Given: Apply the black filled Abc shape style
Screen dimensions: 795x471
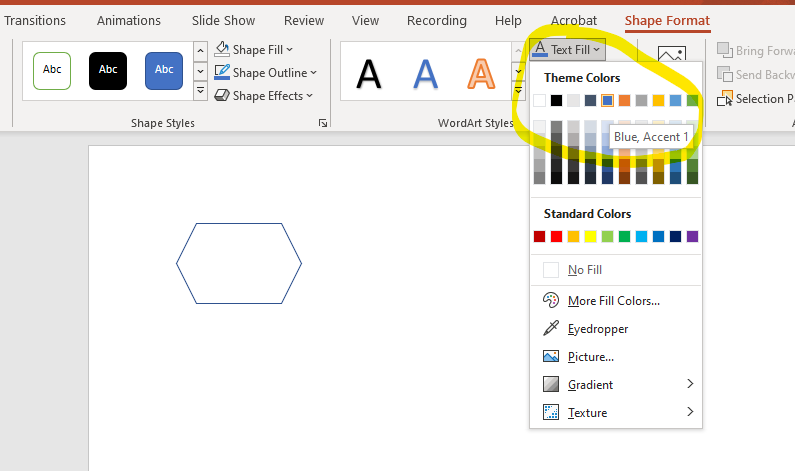Looking at the screenshot, I should 108,69.
